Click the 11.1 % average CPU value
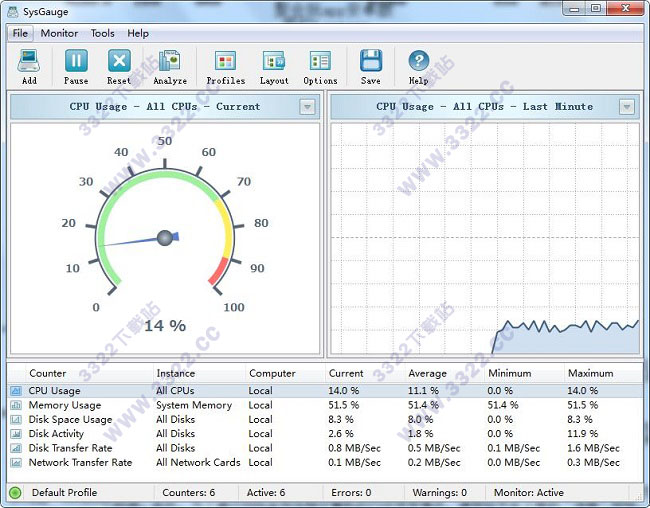Viewport: 650px width, 508px height. [423, 391]
